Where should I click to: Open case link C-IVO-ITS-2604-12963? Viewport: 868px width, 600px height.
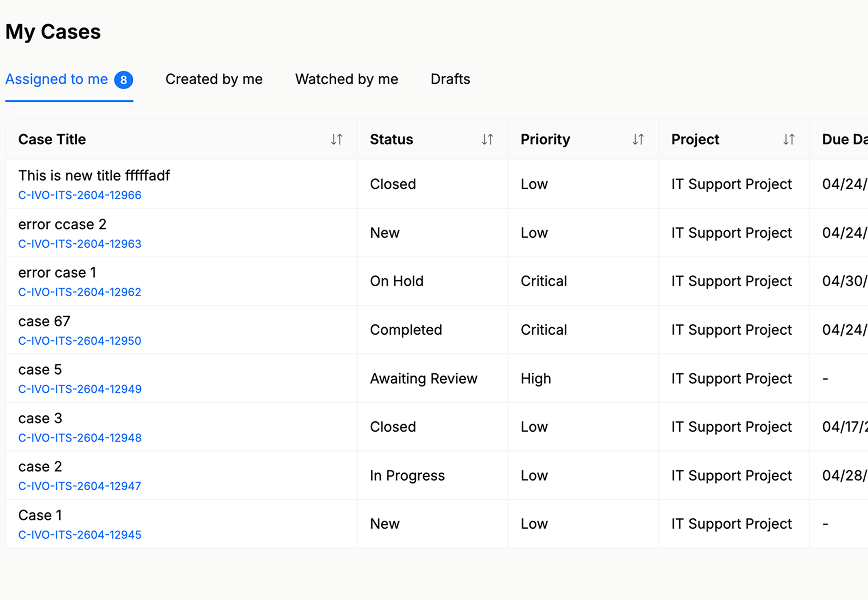click(x=80, y=244)
